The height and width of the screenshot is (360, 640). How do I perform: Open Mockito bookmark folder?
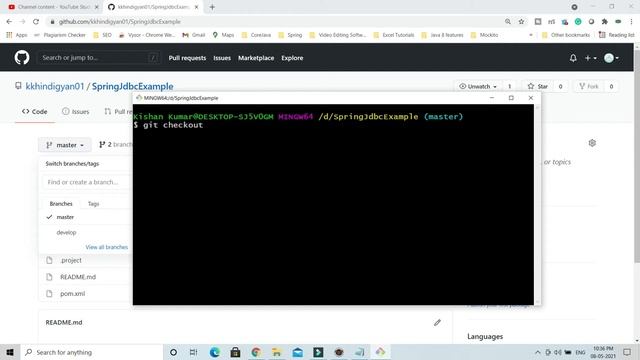point(484,35)
